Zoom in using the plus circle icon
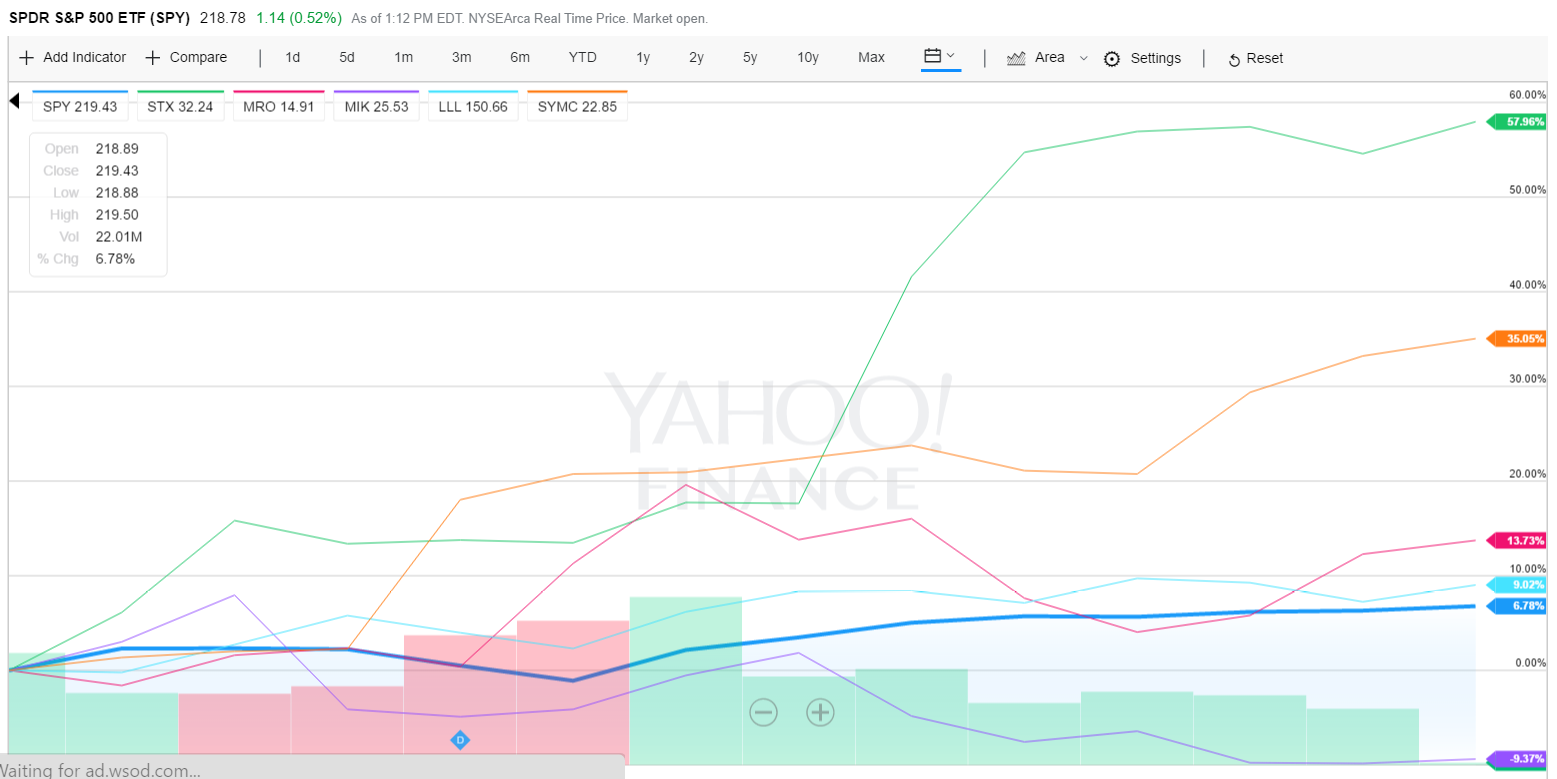The height and width of the screenshot is (779, 1557). [x=820, y=712]
